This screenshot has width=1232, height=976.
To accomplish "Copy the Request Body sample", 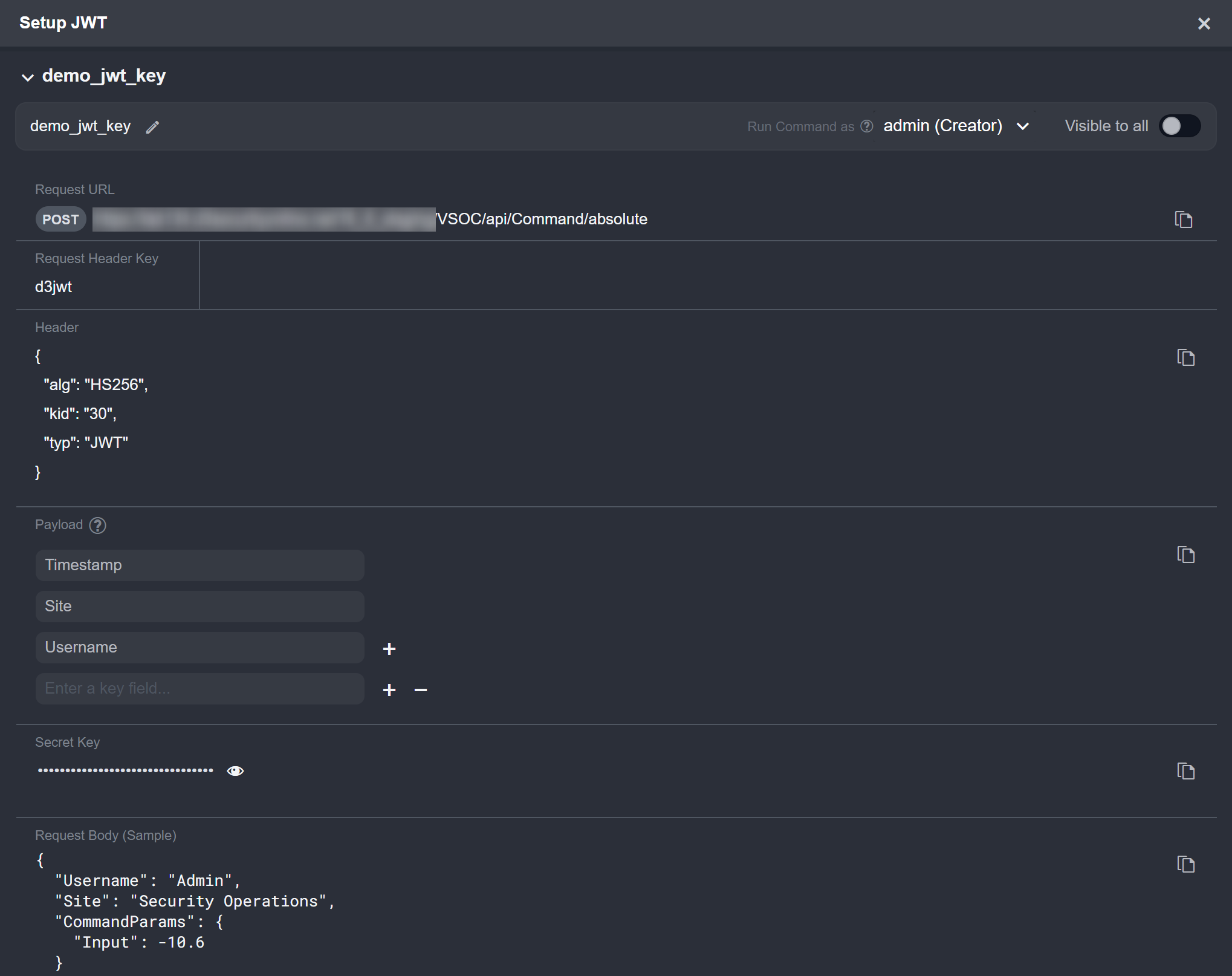I will click(1185, 864).
